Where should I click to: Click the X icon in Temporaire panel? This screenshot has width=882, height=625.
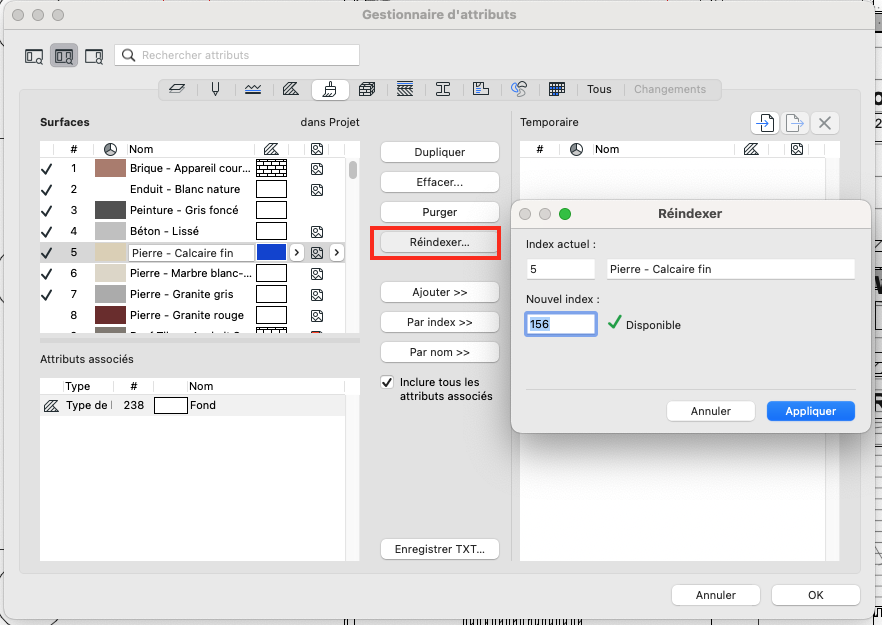click(825, 123)
